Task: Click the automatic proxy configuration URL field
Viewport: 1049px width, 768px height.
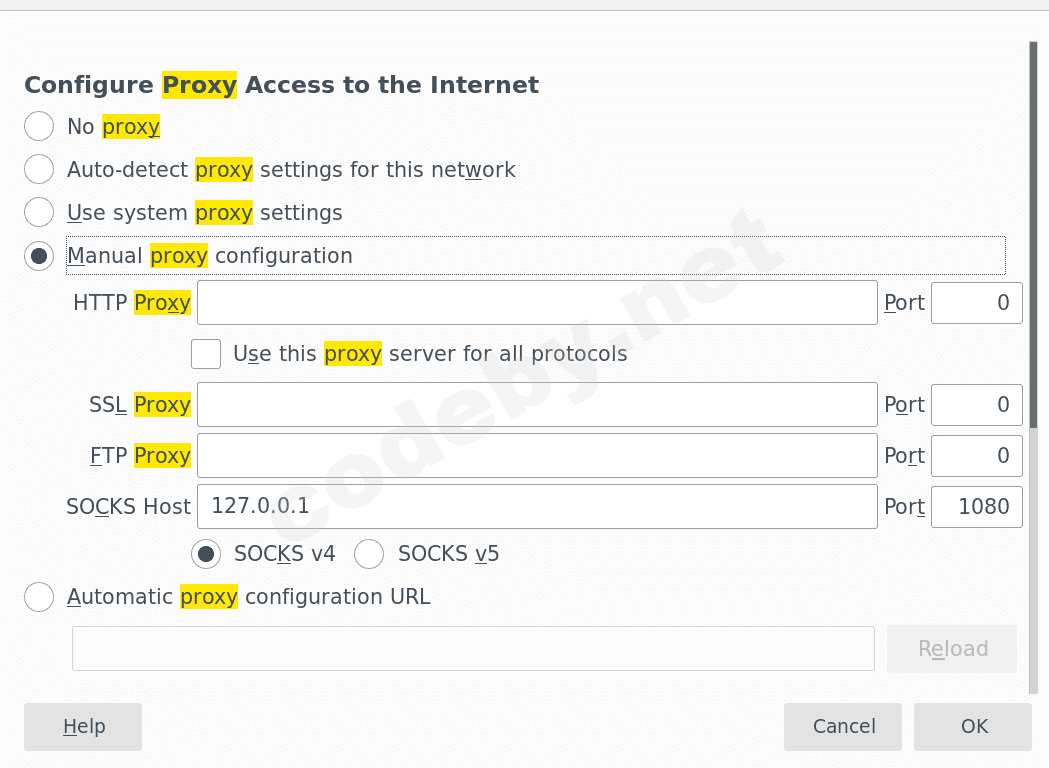Action: click(473, 649)
